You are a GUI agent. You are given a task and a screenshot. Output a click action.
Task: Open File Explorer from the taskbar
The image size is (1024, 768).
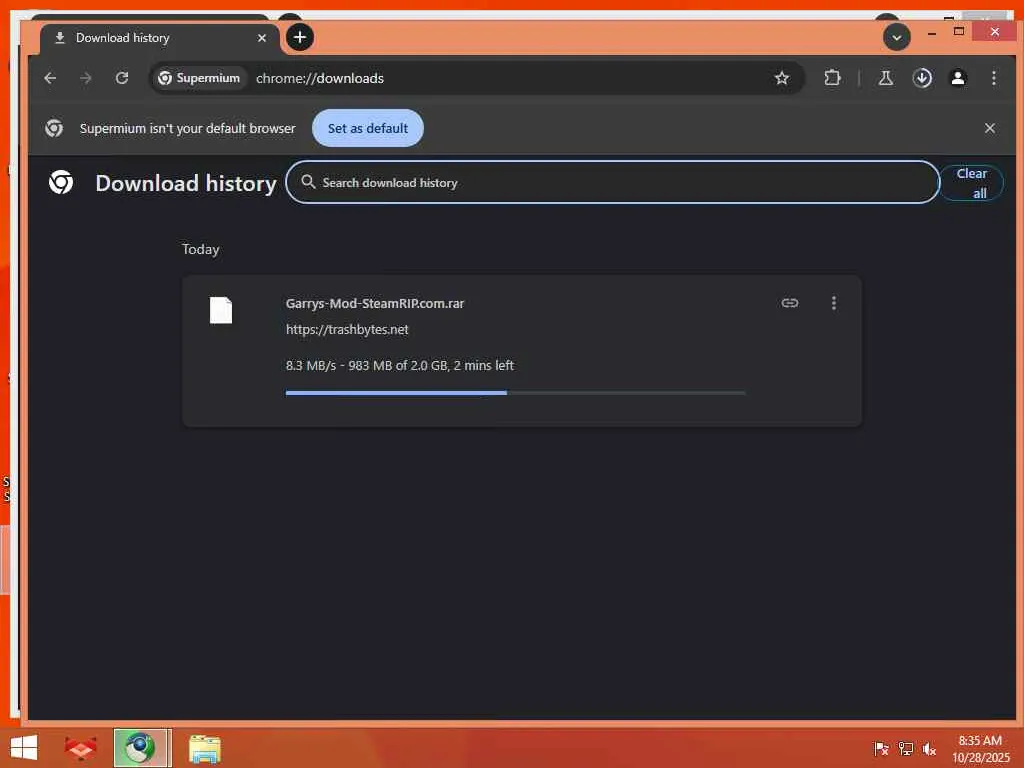pyautogui.click(x=204, y=748)
